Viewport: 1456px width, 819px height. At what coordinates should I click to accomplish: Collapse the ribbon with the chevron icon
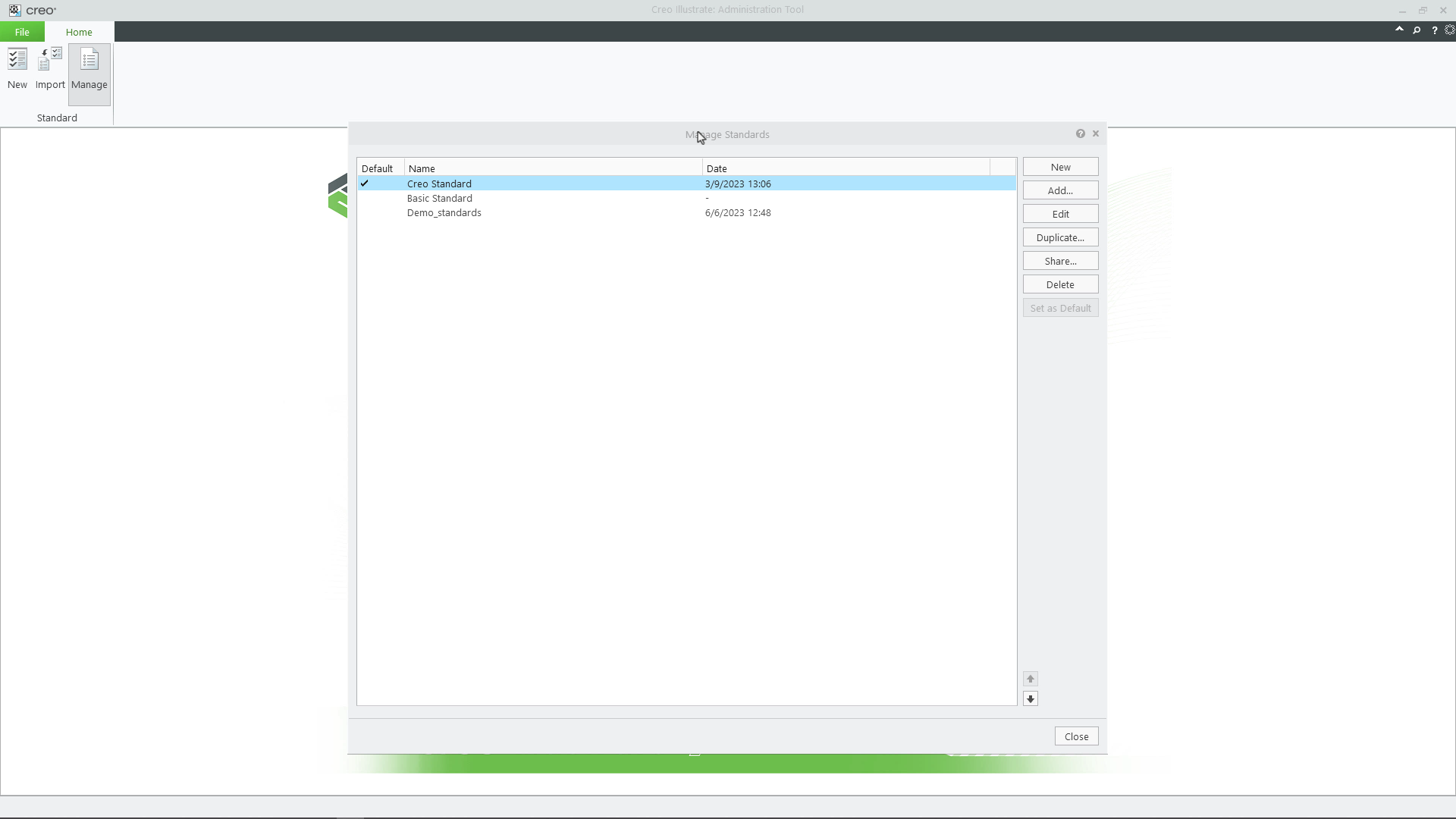tap(1401, 28)
